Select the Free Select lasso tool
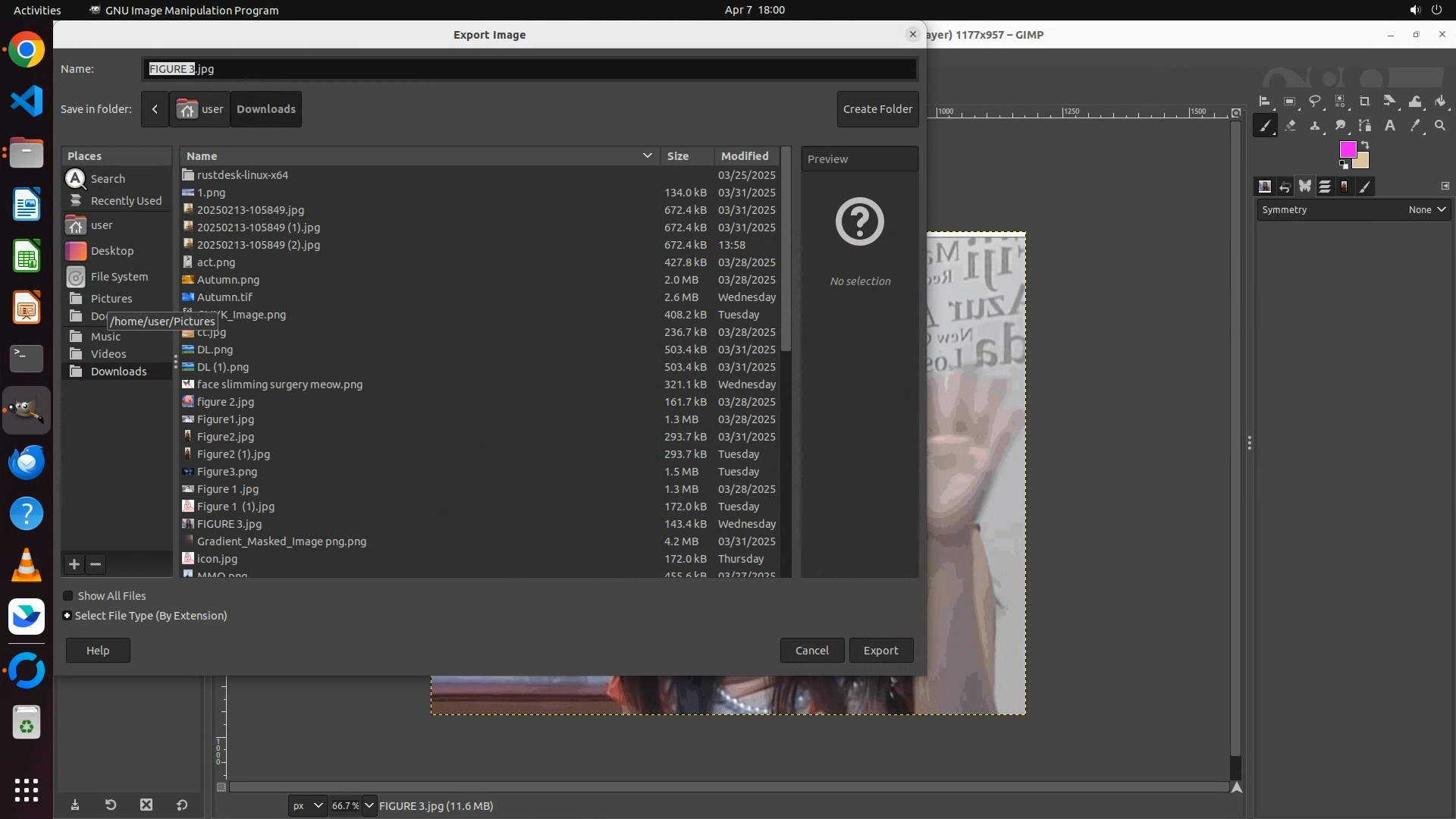1456x819 pixels. pyautogui.click(x=1315, y=101)
